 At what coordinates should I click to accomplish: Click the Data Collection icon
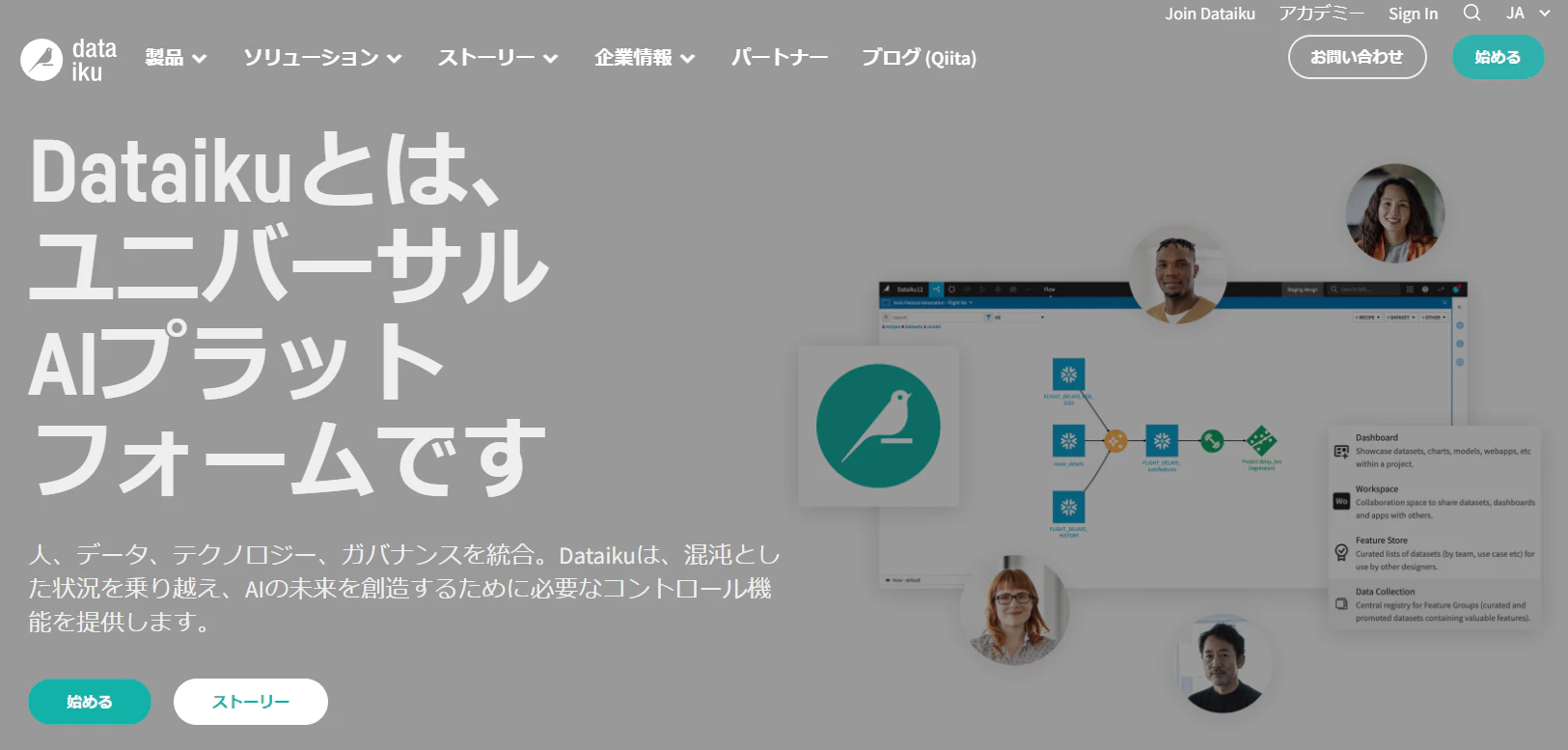(1341, 604)
